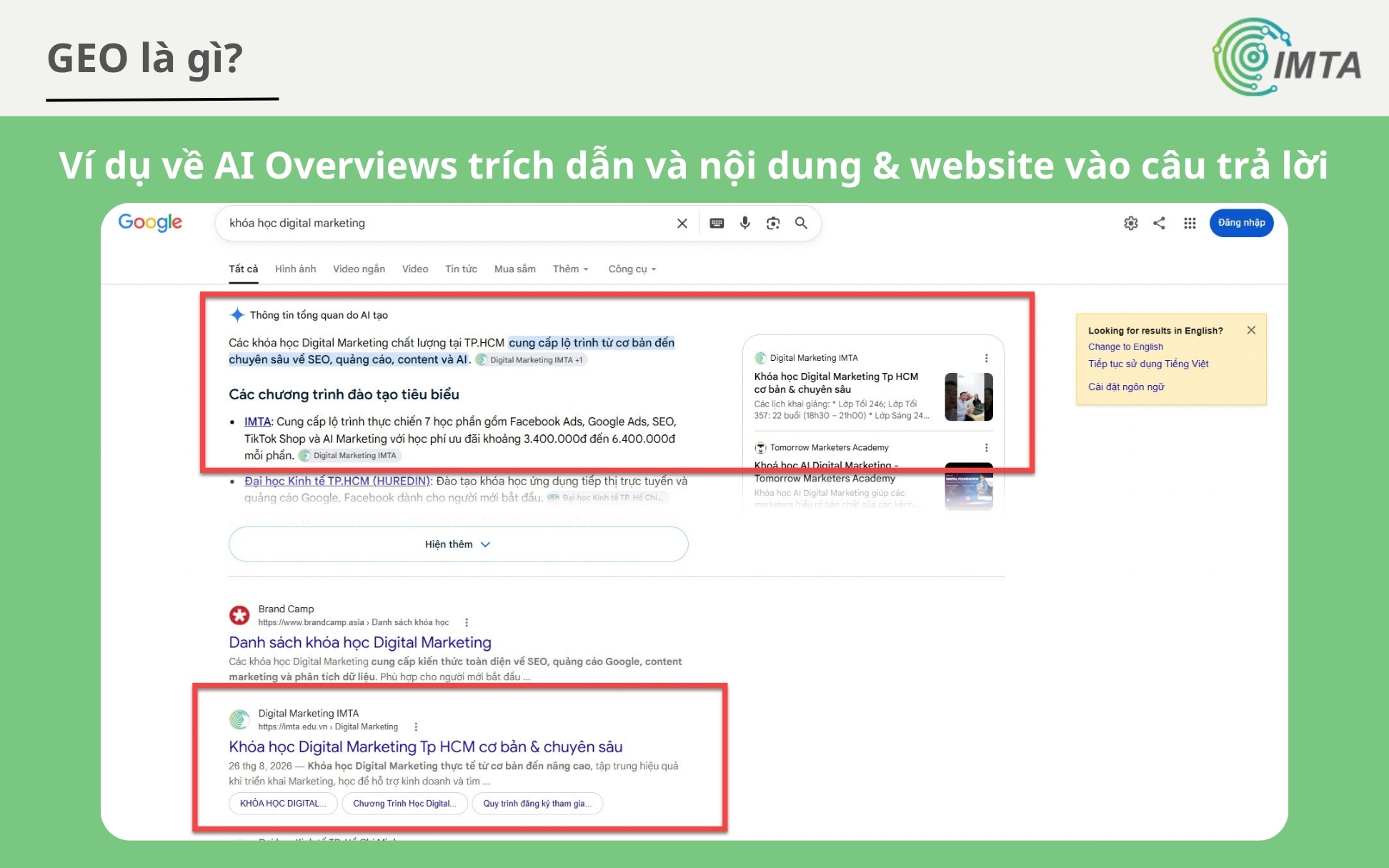Viewport: 1389px width, 868px height.
Task: Click the Digital Marketing IMTA result favicon
Action: pos(239,719)
